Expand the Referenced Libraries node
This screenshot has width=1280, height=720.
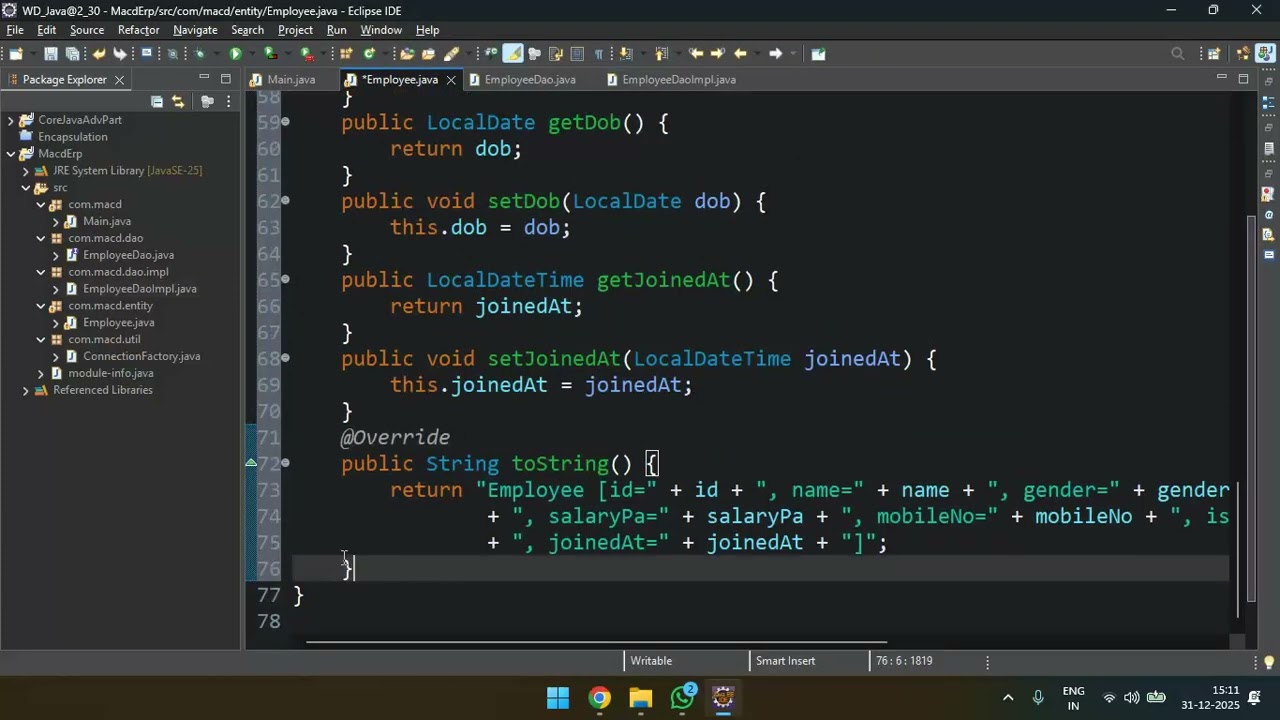point(26,390)
